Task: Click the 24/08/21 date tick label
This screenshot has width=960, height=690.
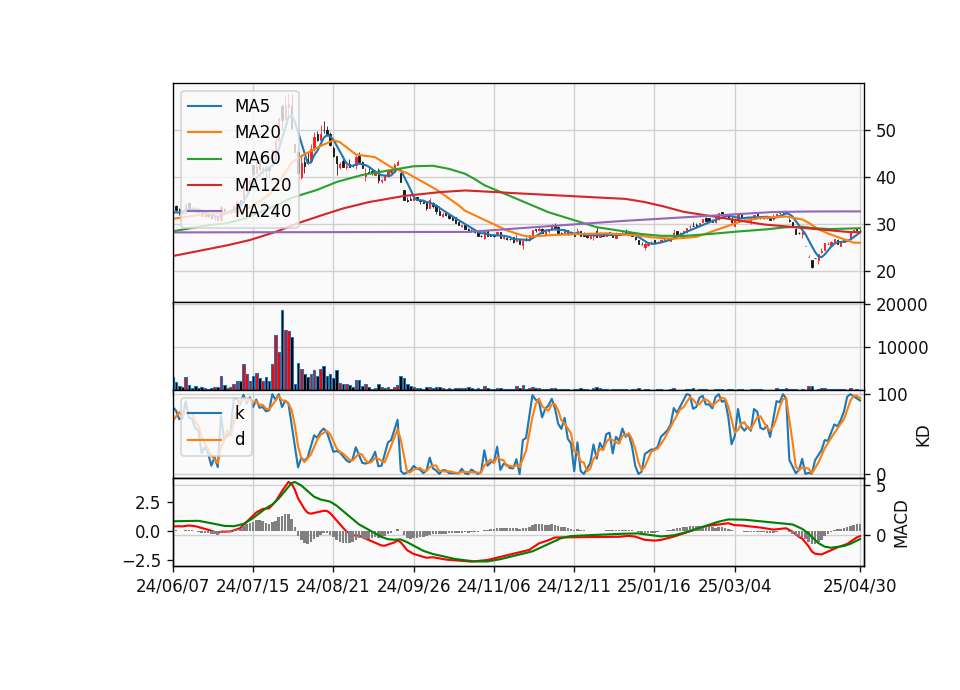Action: coord(333,586)
